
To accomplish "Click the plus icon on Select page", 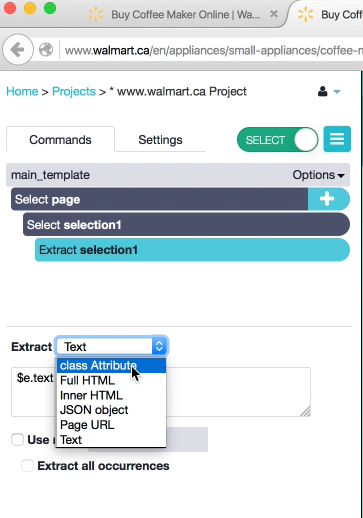I will point(328,199).
